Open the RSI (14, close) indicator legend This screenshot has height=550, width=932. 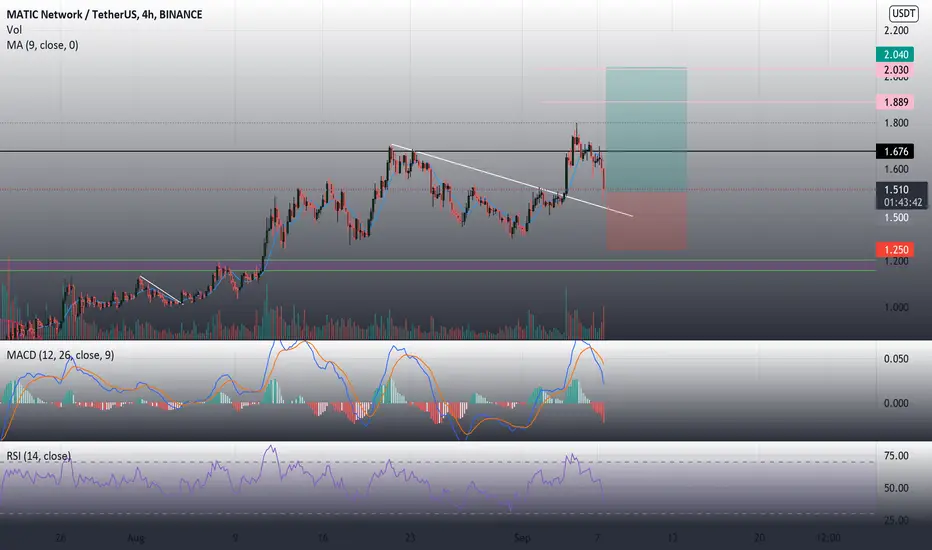click(x=39, y=456)
